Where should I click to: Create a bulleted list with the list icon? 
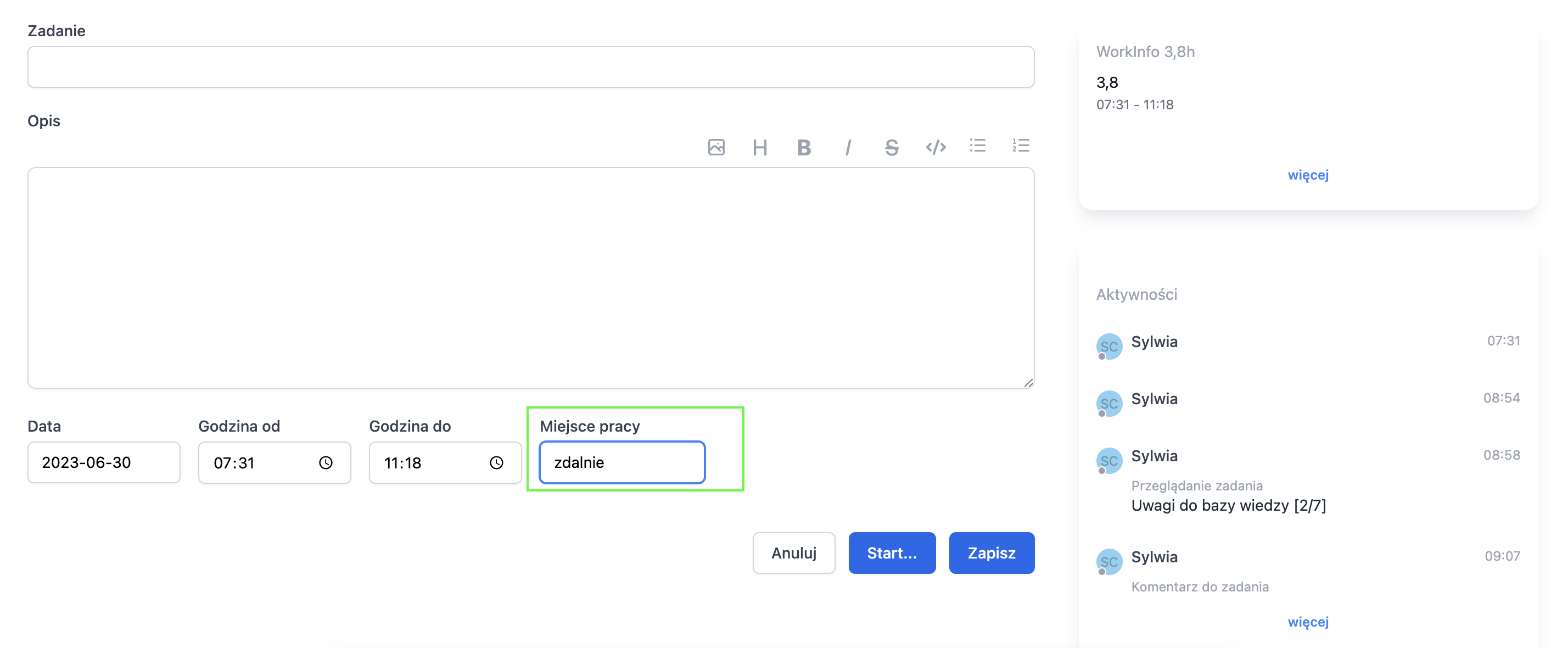(978, 146)
